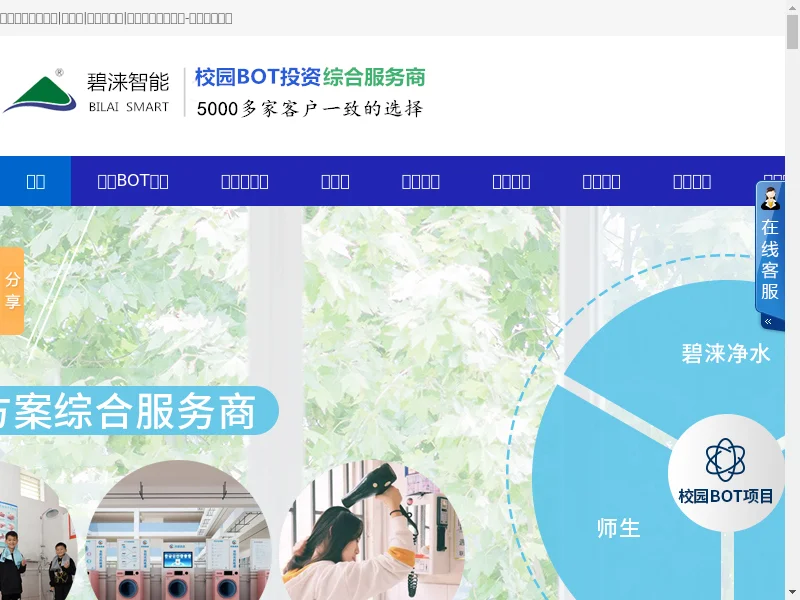The width and height of the screenshot is (800, 600).
Task: Click the page vertical scrollbar thumb
Action: pyautogui.click(x=792, y=32)
